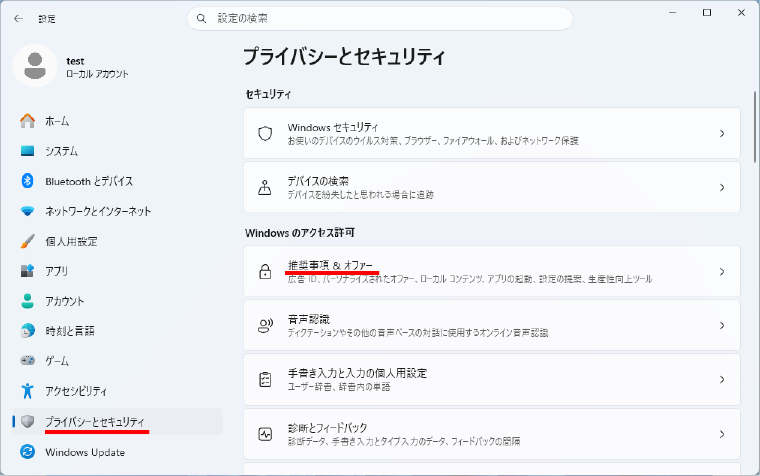This screenshot has height=476, width=760.
Task: Open 推奨事項 & オファー settings
Action: point(492,271)
